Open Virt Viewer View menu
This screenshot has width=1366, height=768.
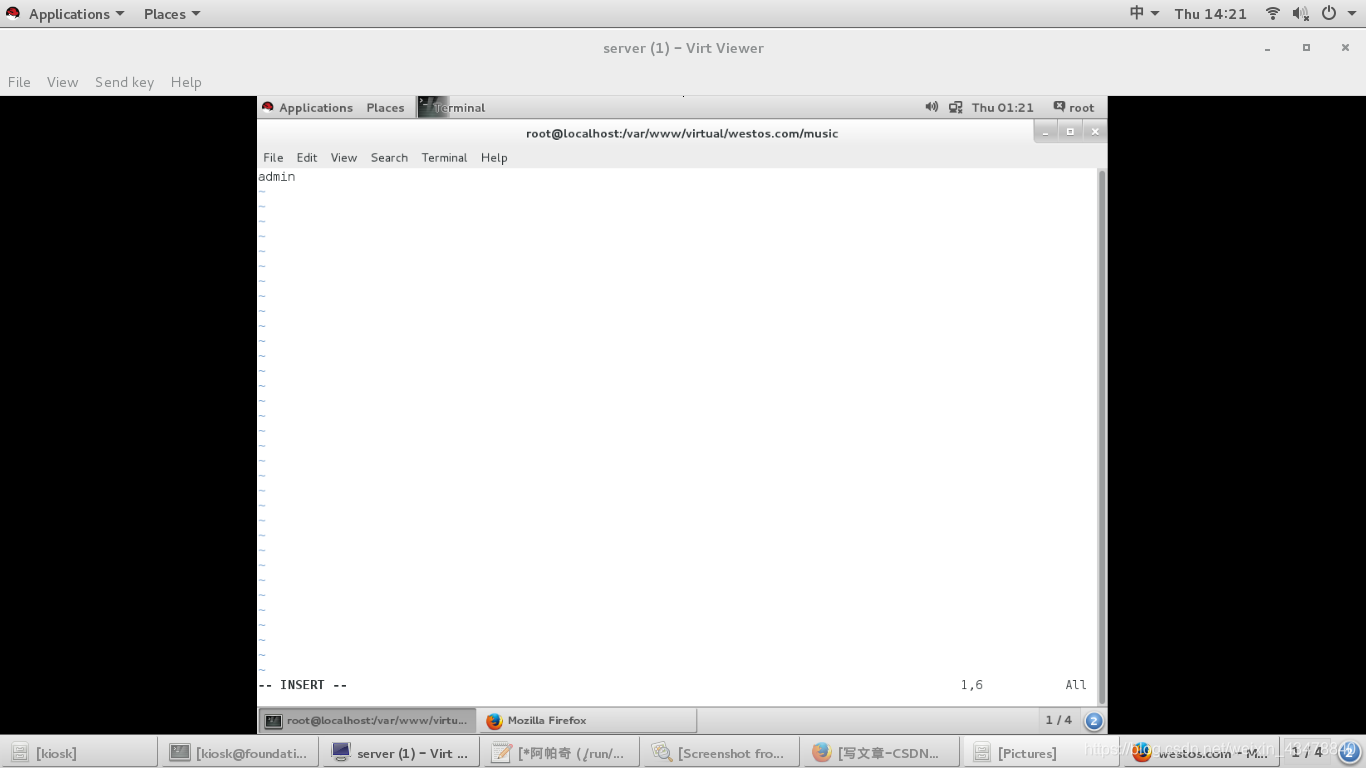[62, 82]
